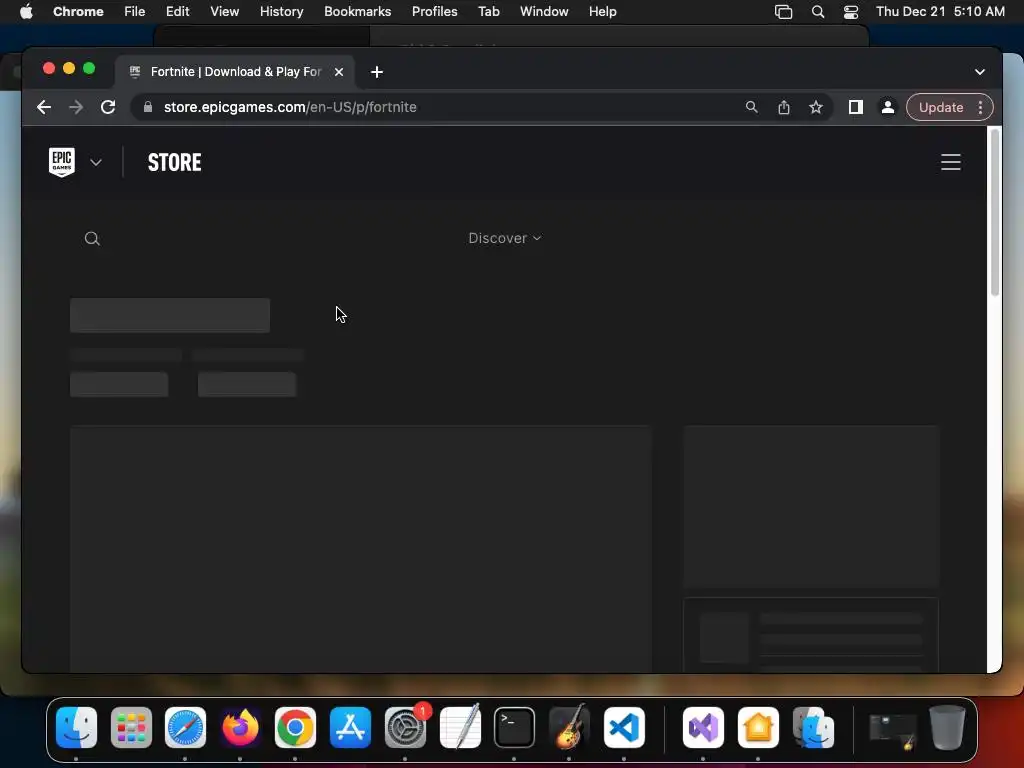Open Visual Studio from the dock
The image size is (1024, 768).
click(x=703, y=728)
